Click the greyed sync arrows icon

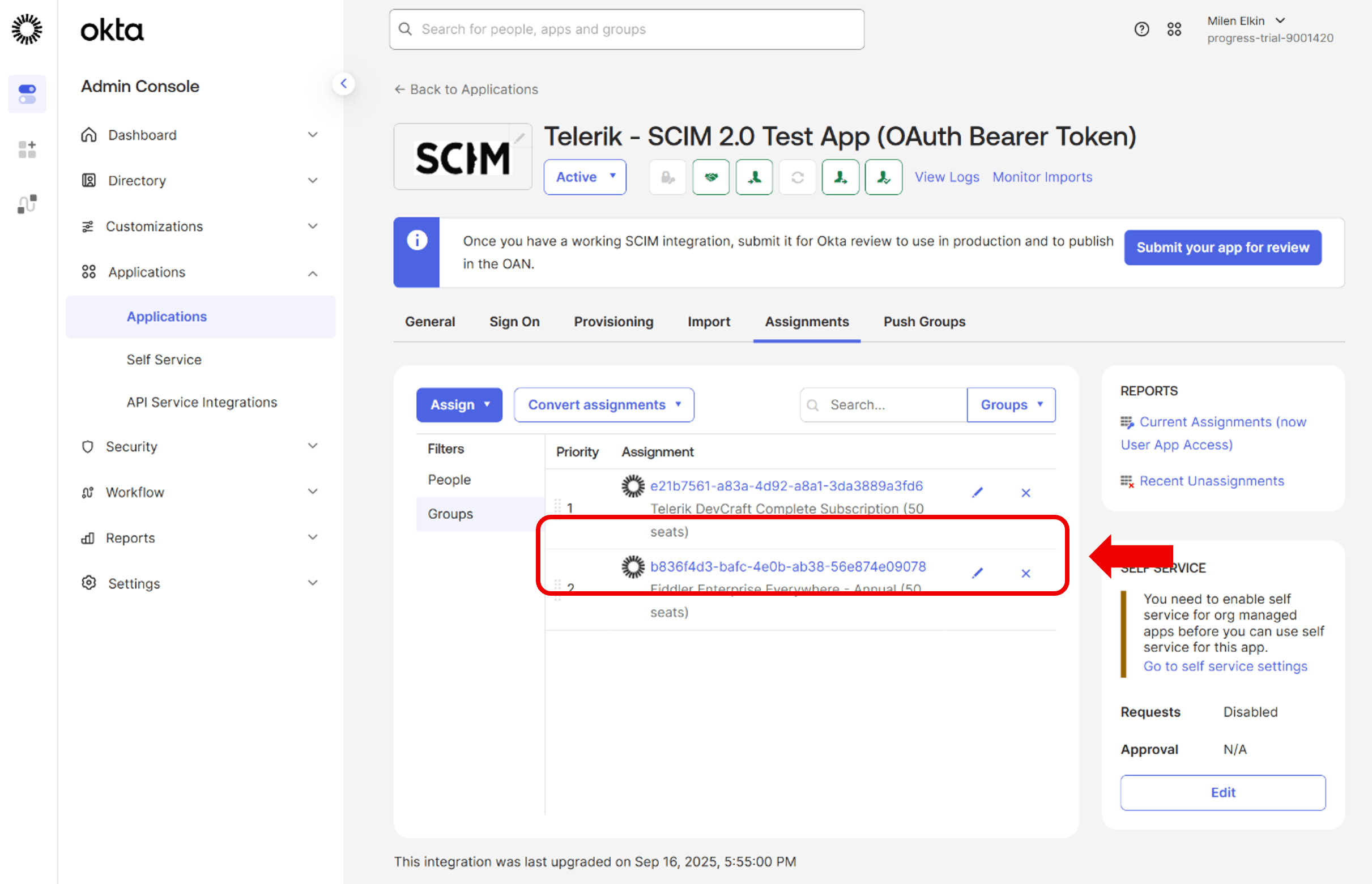pos(798,177)
